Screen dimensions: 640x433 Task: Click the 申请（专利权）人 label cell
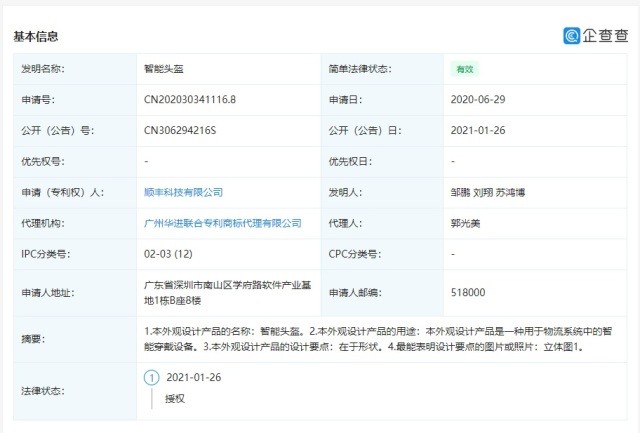[75, 193]
